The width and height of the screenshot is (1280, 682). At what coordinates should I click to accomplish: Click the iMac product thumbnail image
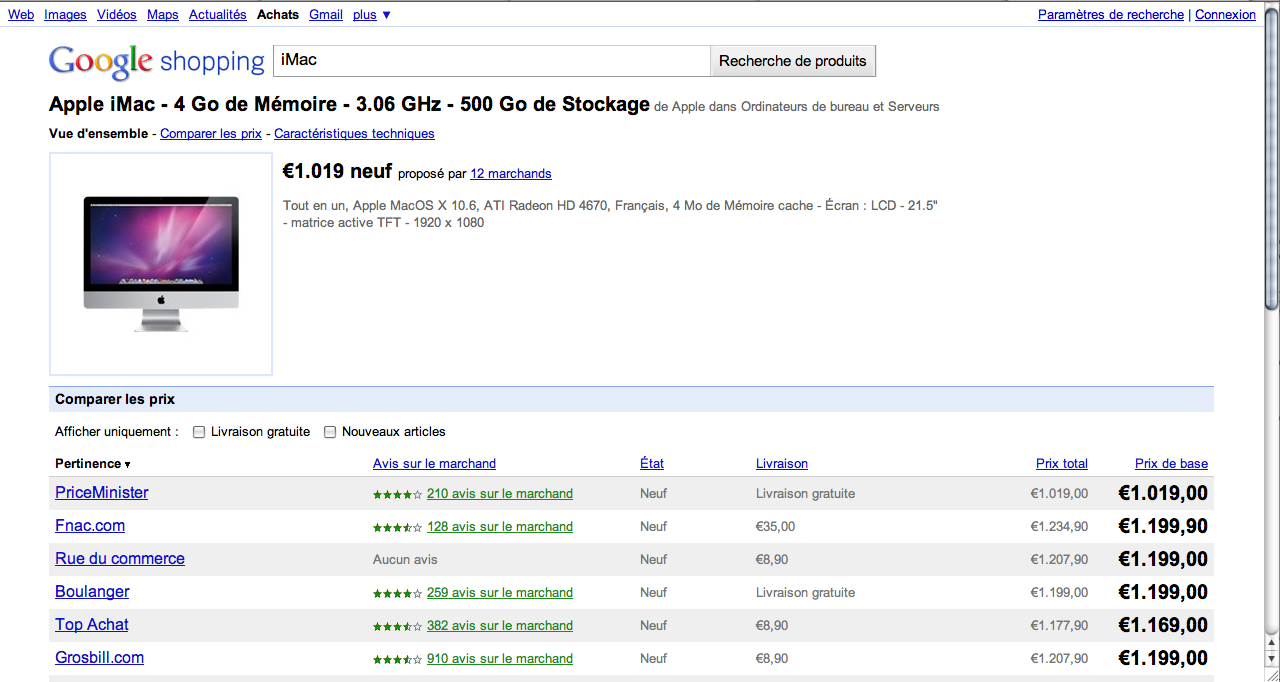(x=161, y=263)
